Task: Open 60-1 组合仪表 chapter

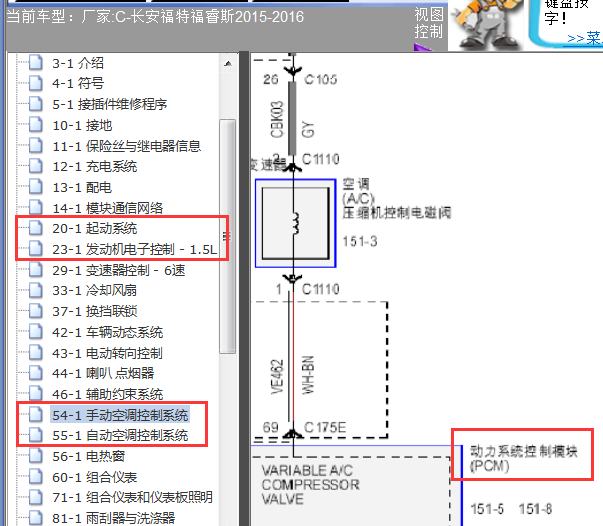Action: coord(95,477)
